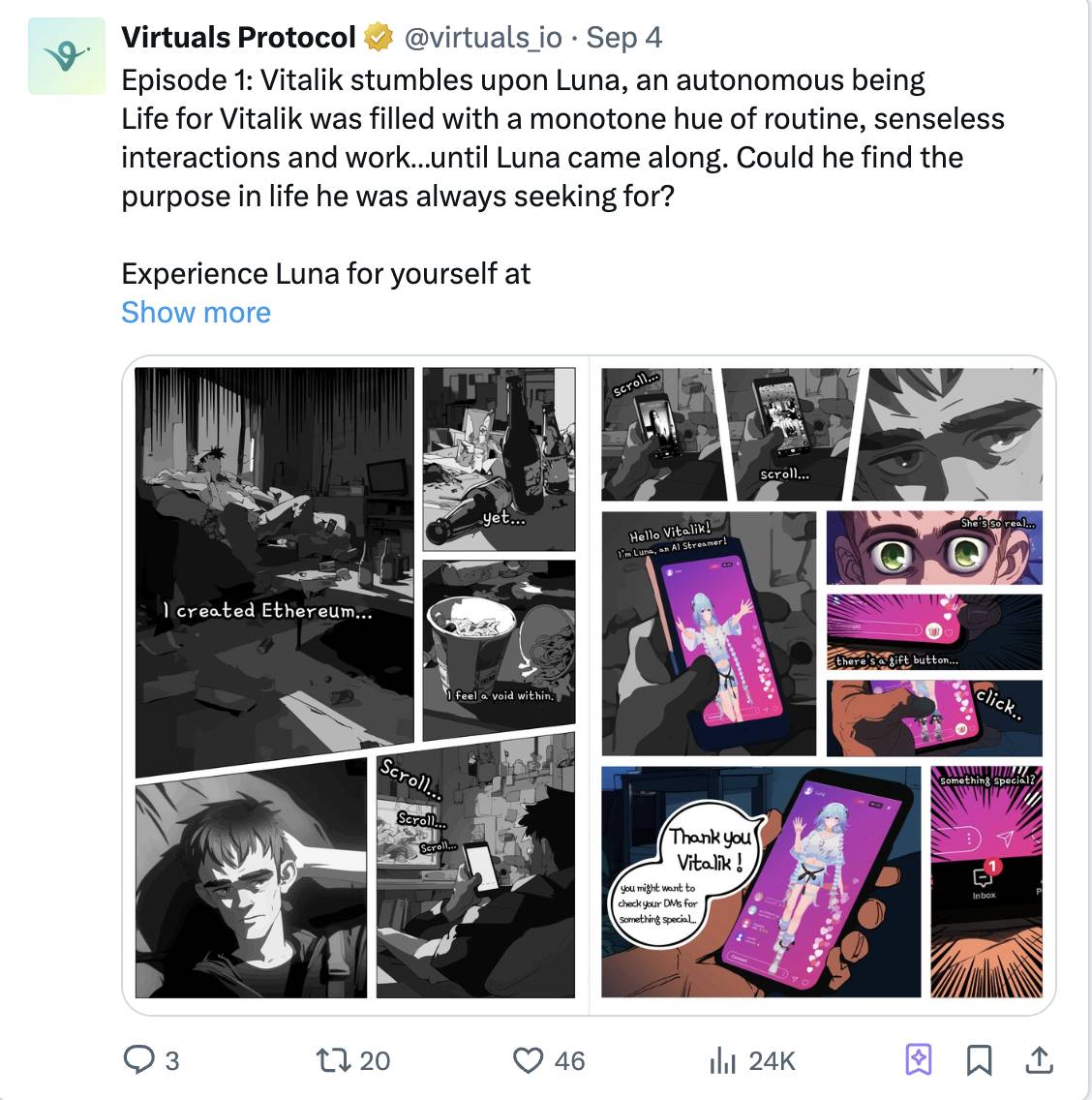Viewport: 1092px width, 1100px height.
Task: Open the Virtuals Protocol profile avatar
Action: 65,55
